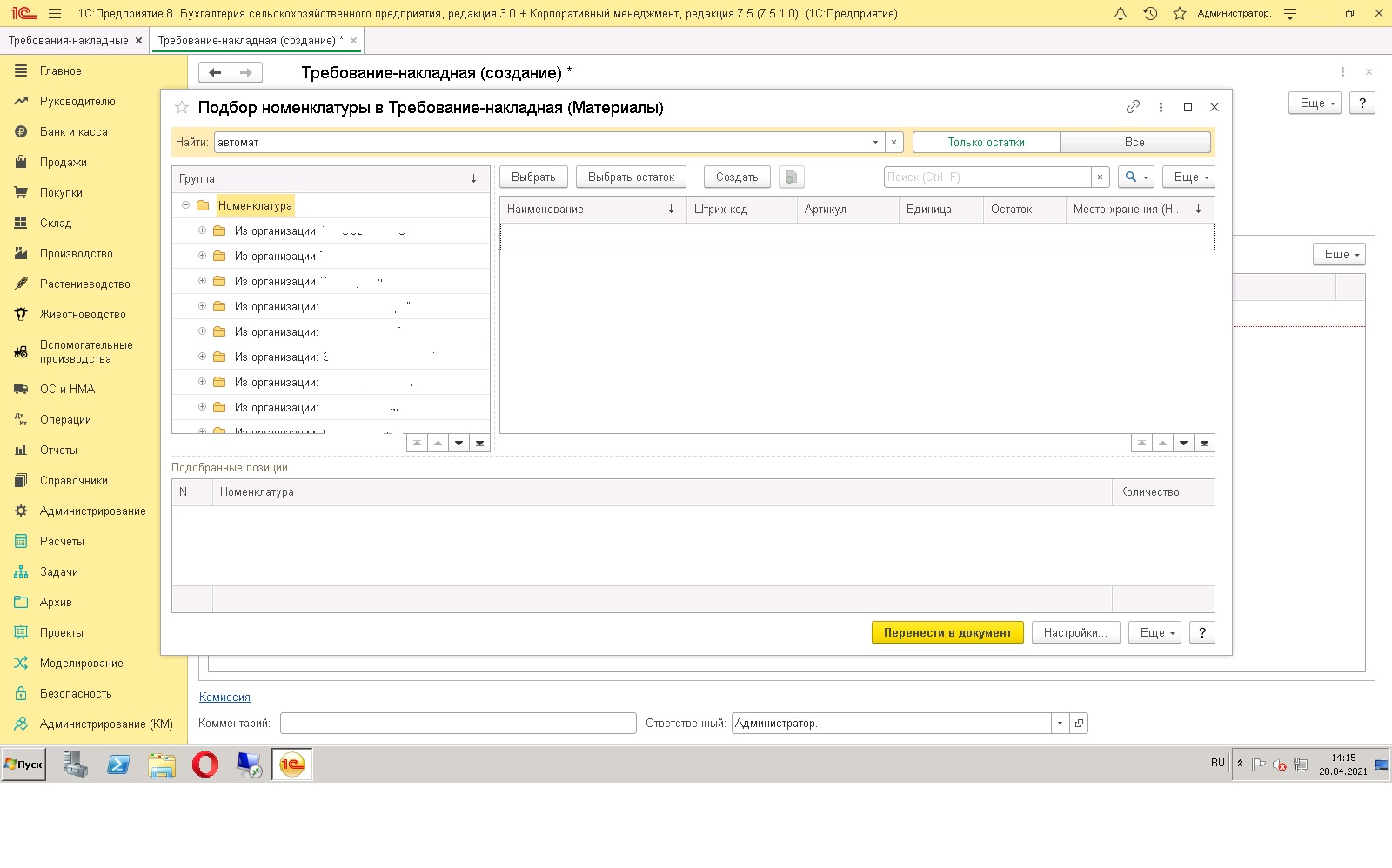Open Еще menu above nomenclature list
Image resolution: width=1392 pixels, height=868 pixels.
click(x=1188, y=177)
